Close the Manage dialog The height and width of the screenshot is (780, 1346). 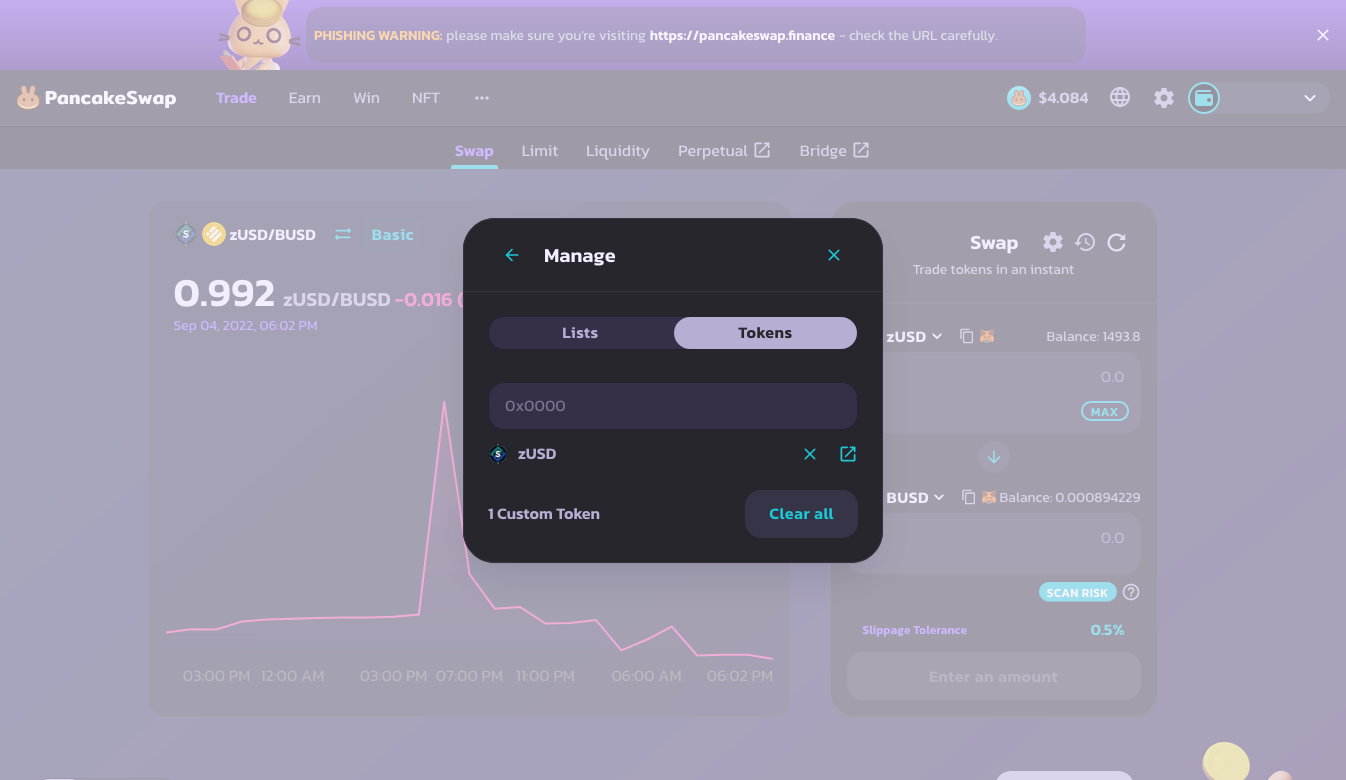point(834,256)
